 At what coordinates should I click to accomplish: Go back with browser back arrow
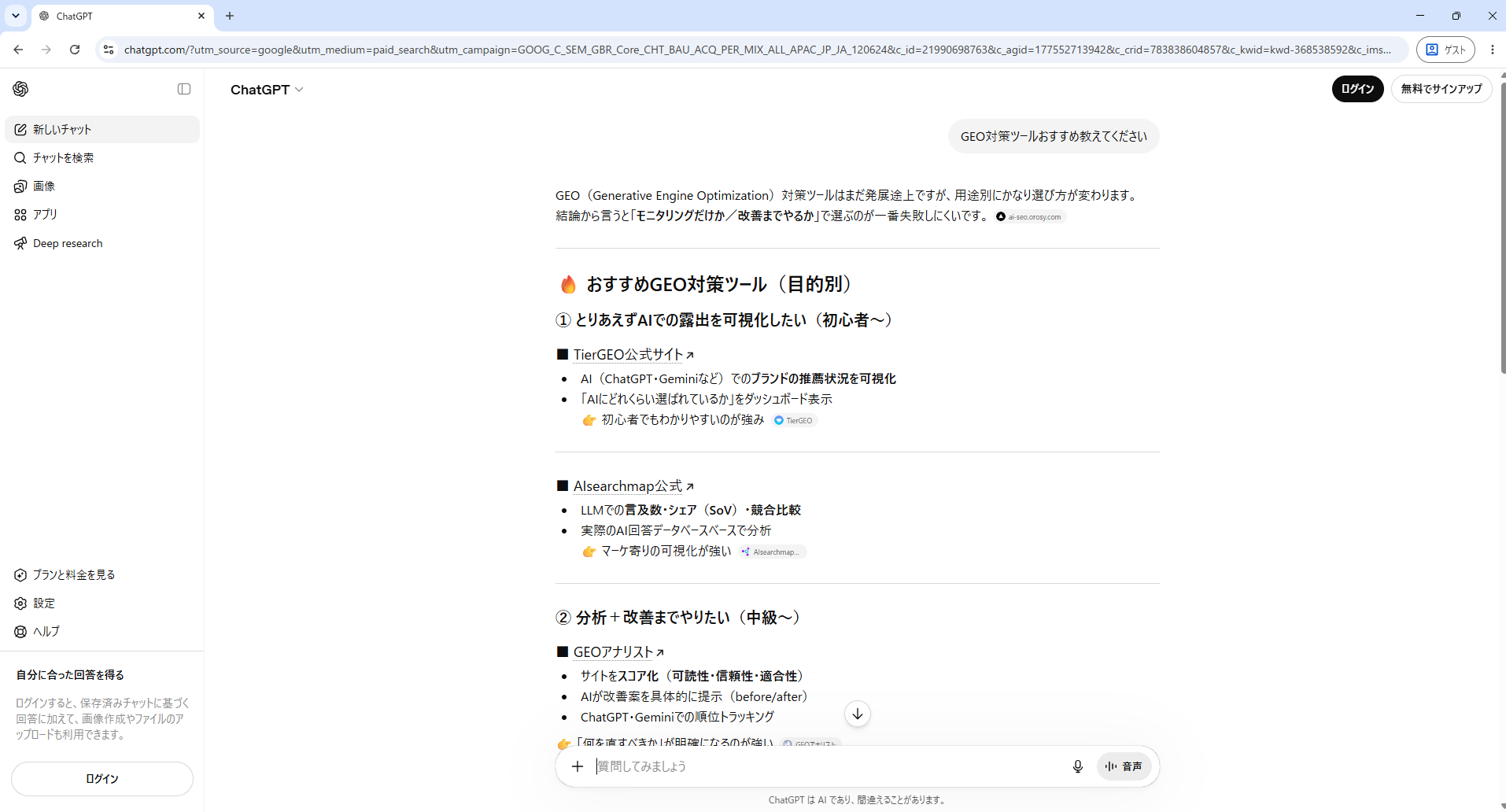click(x=18, y=50)
